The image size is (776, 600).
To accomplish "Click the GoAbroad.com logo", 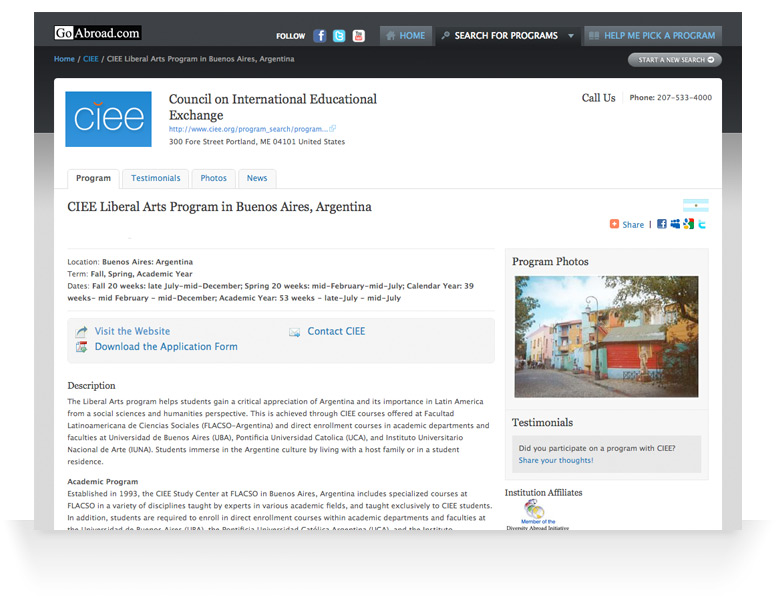I will [97, 33].
